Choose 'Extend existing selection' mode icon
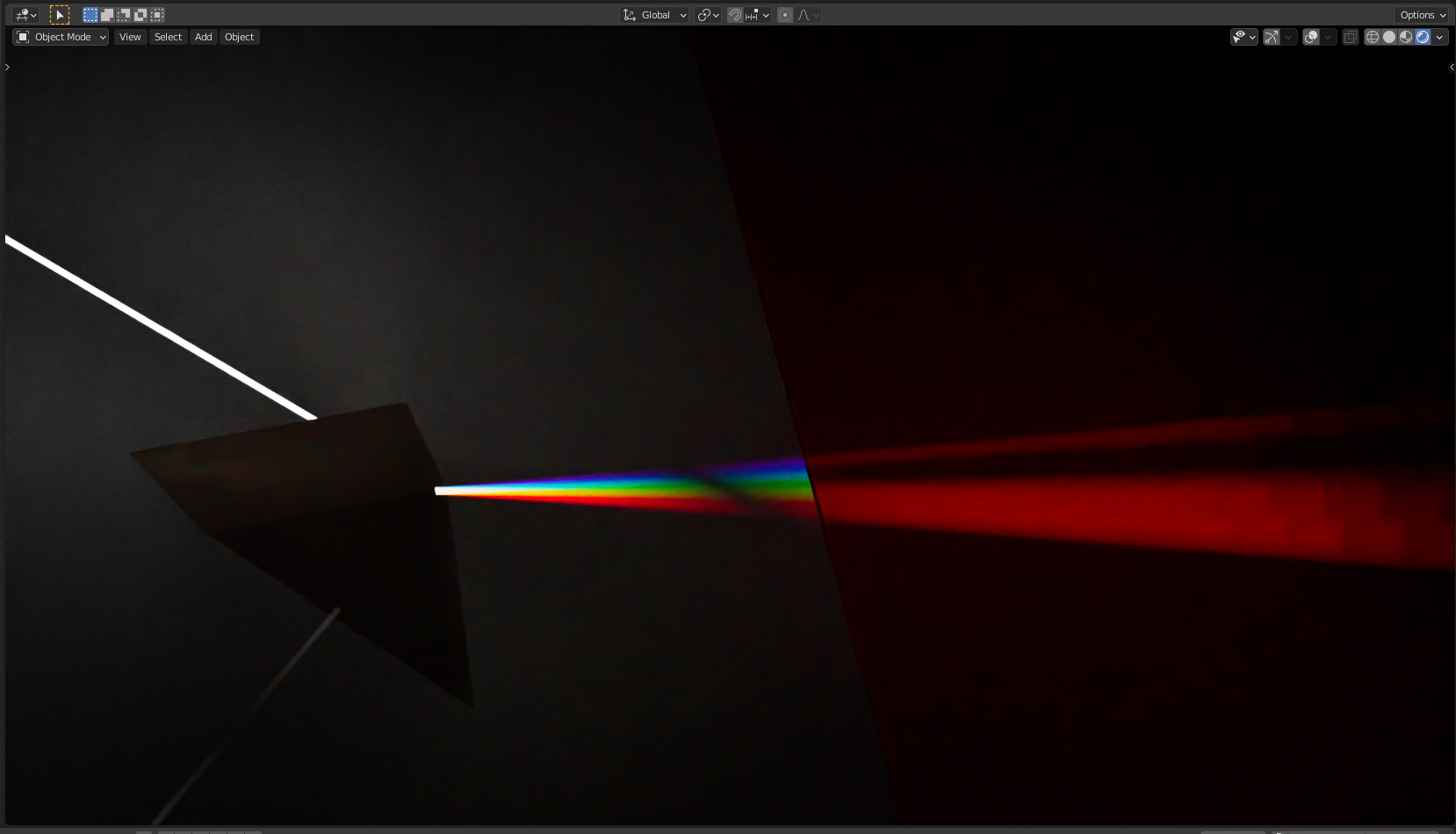 106,15
